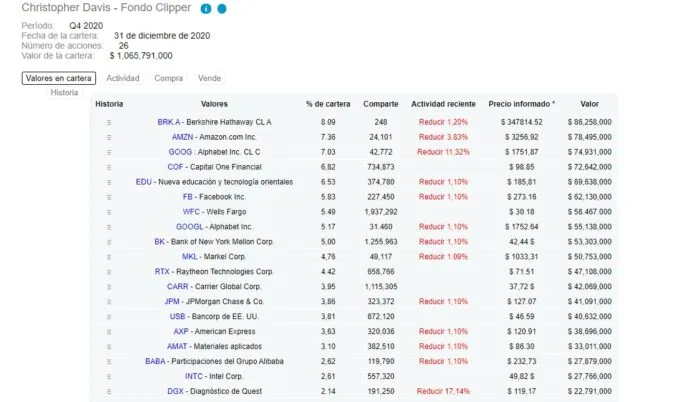Open history icon for JPMorgan Chase row

click(109, 301)
